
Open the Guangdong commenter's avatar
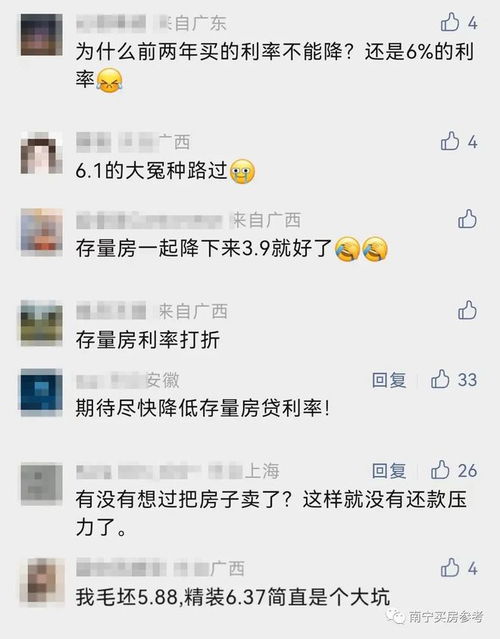[41, 35]
